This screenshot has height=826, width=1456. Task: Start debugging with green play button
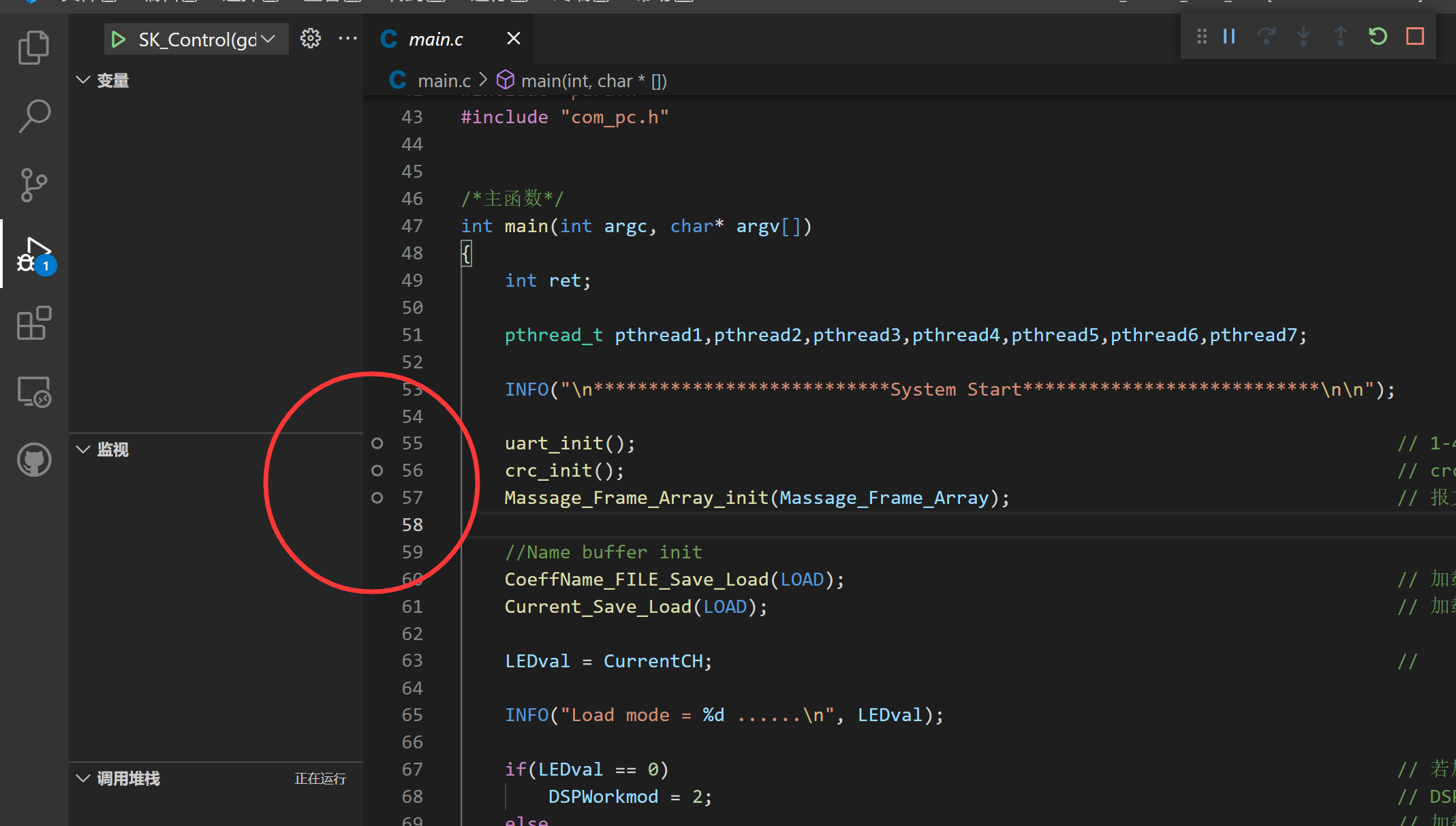click(x=119, y=39)
